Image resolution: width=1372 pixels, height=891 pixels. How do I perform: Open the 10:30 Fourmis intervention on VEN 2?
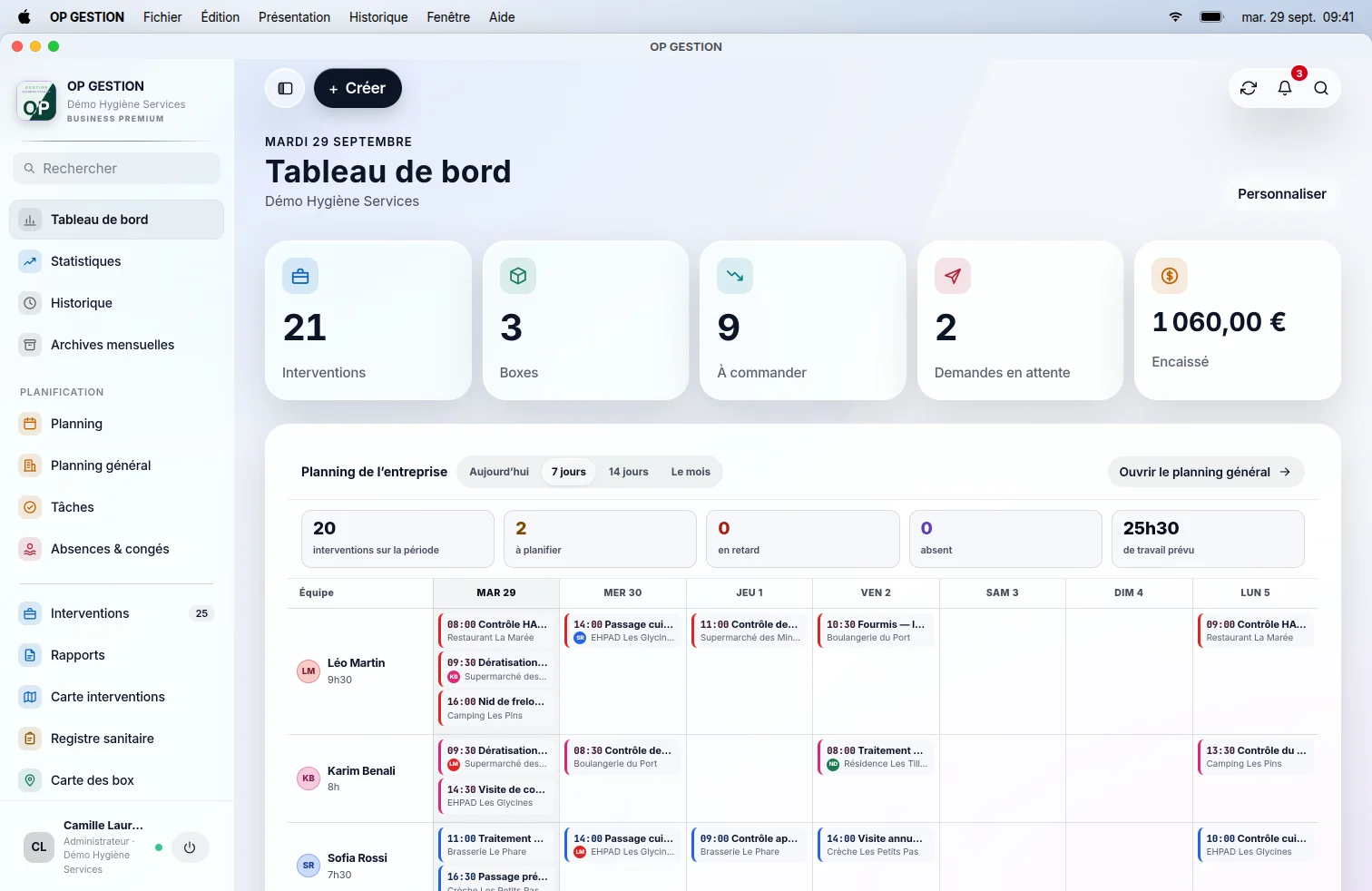click(x=877, y=631)
